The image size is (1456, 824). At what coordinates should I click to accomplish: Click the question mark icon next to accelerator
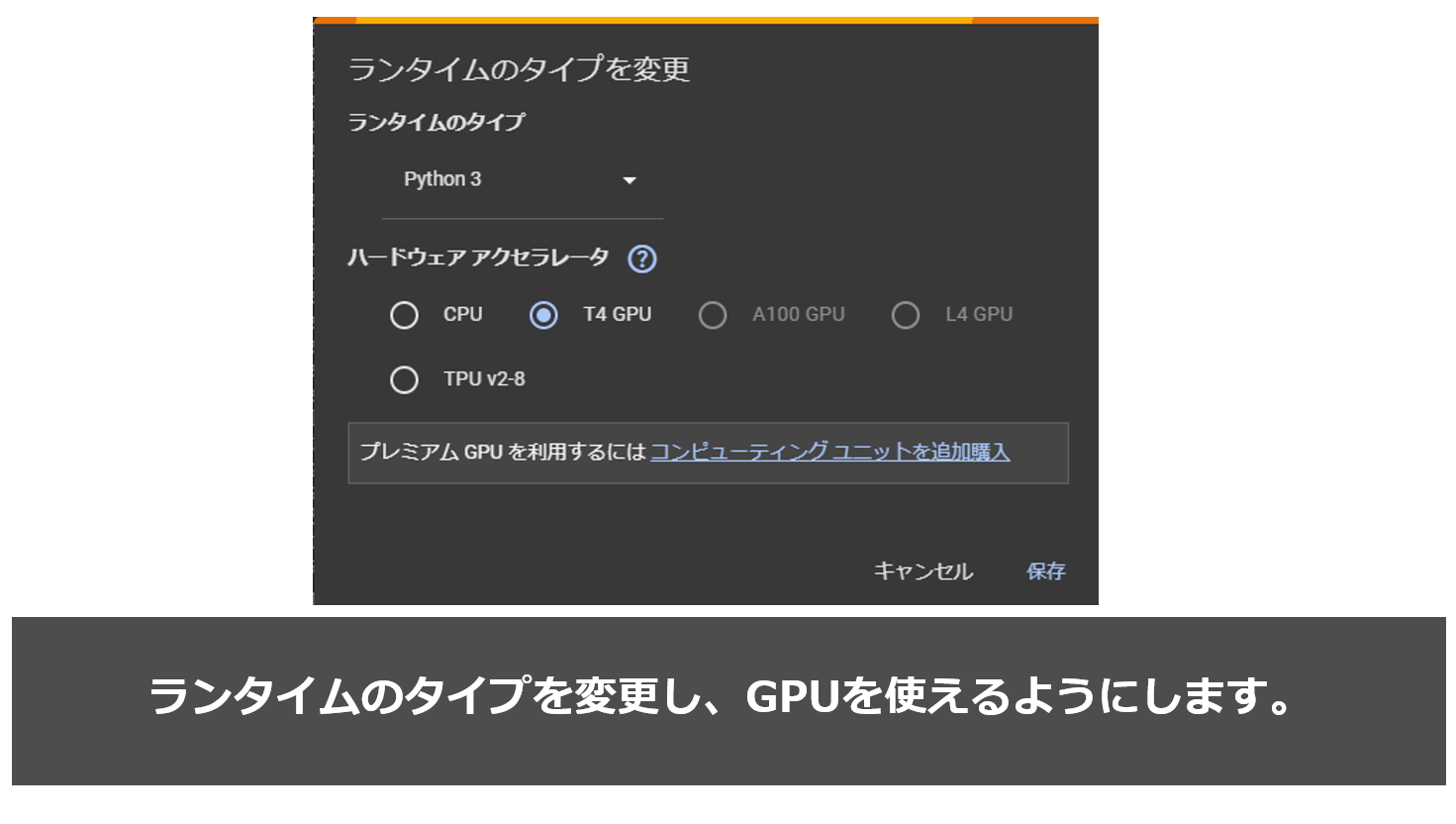point(641,258)
